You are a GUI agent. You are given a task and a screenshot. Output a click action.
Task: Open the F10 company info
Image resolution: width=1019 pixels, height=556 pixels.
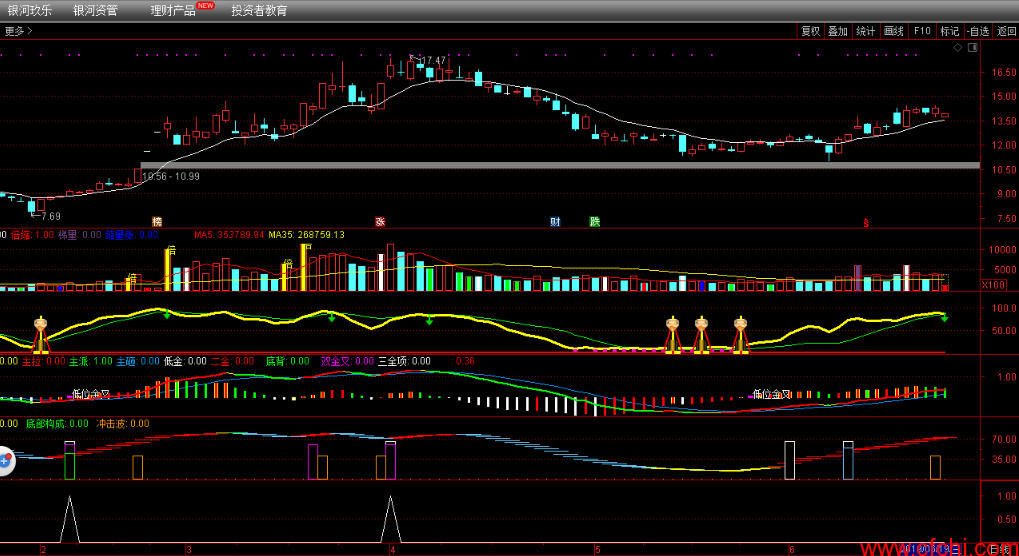tap(922, 31)
